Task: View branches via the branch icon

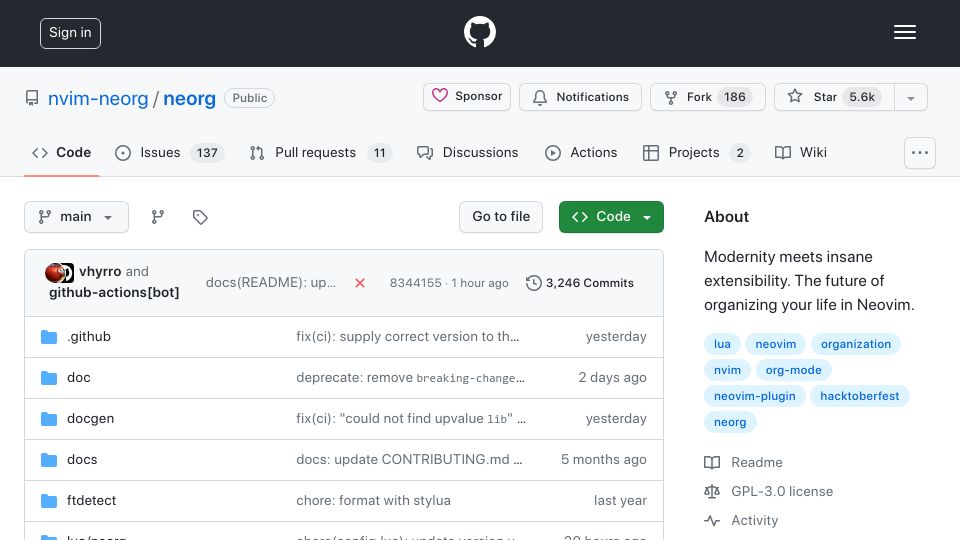Action: tap(158, 217)
